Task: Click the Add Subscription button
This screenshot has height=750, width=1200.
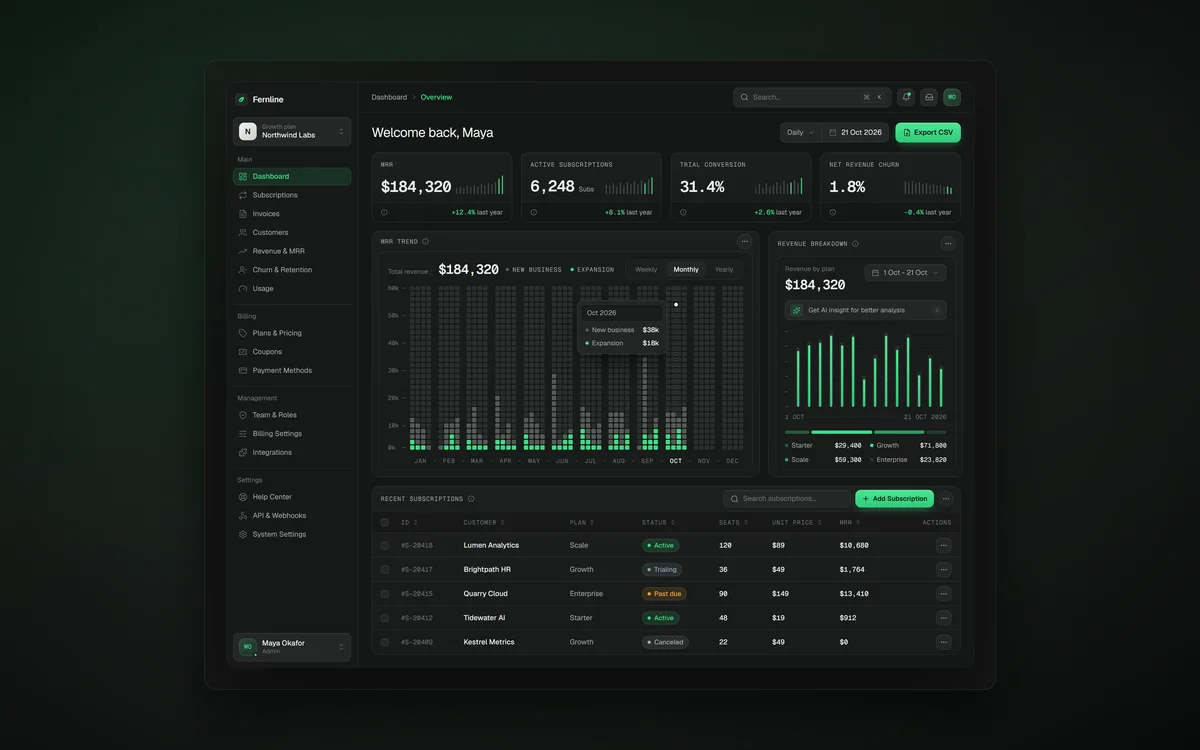Action: [894, 498]
